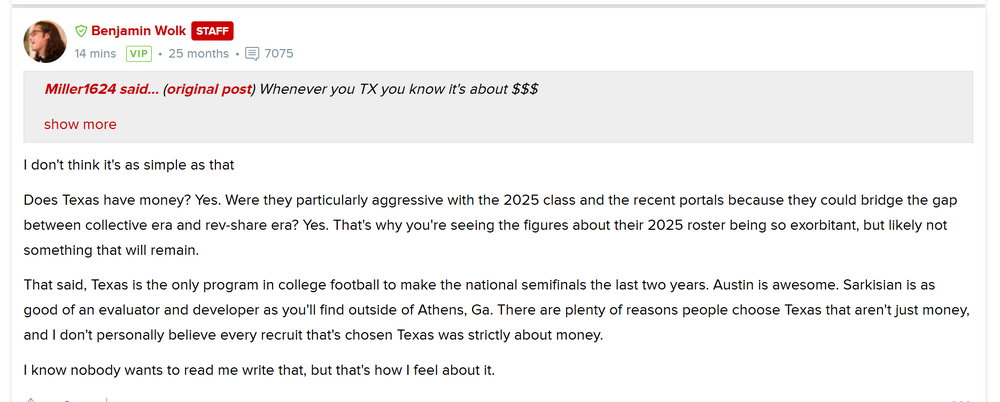Click the "14 mins" post timestamp
This screenshot has height=402, width=1000.
click(x=95, y=54)
